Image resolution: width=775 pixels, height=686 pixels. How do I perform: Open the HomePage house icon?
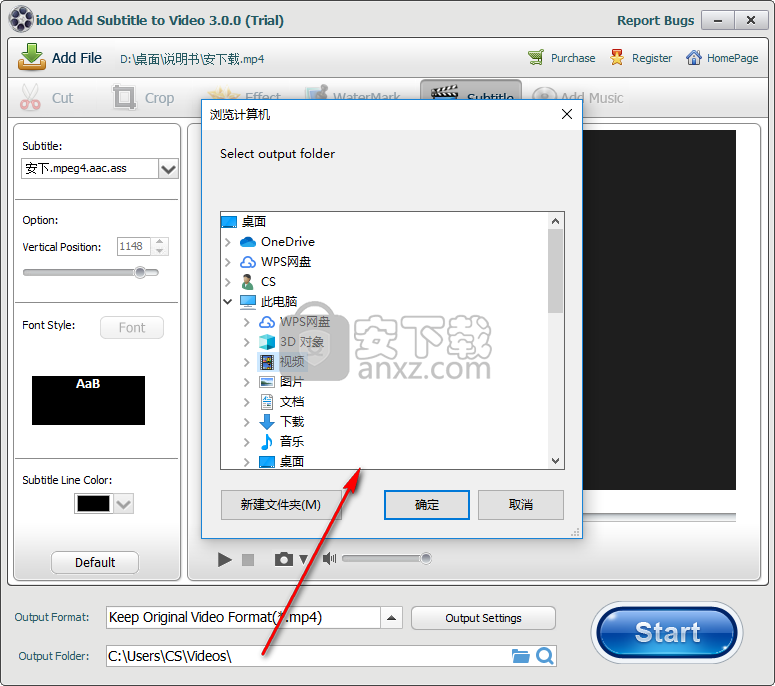(693, 58)
